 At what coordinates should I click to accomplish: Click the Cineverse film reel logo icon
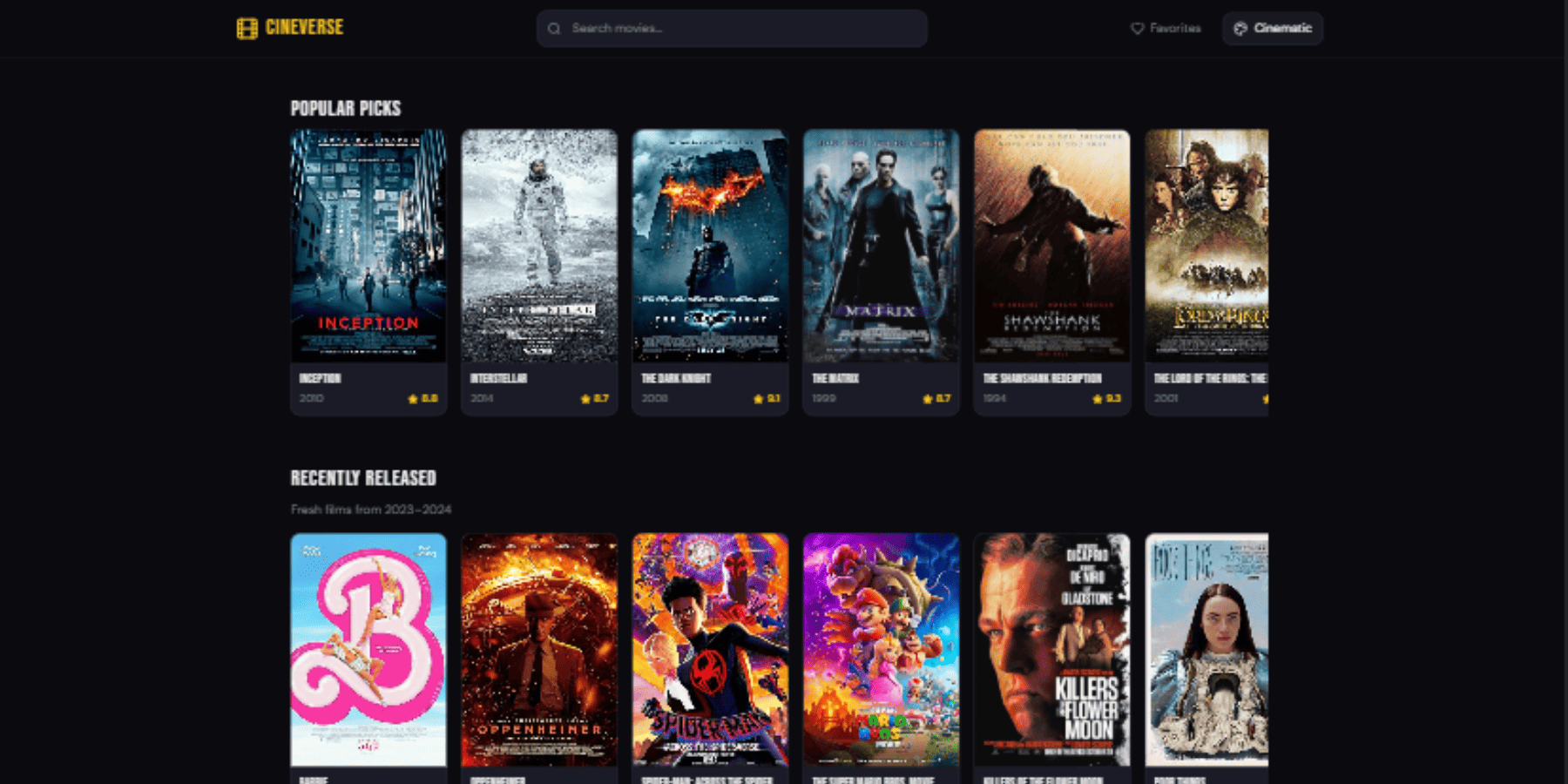pyautogui.click(x=247, y=29)
